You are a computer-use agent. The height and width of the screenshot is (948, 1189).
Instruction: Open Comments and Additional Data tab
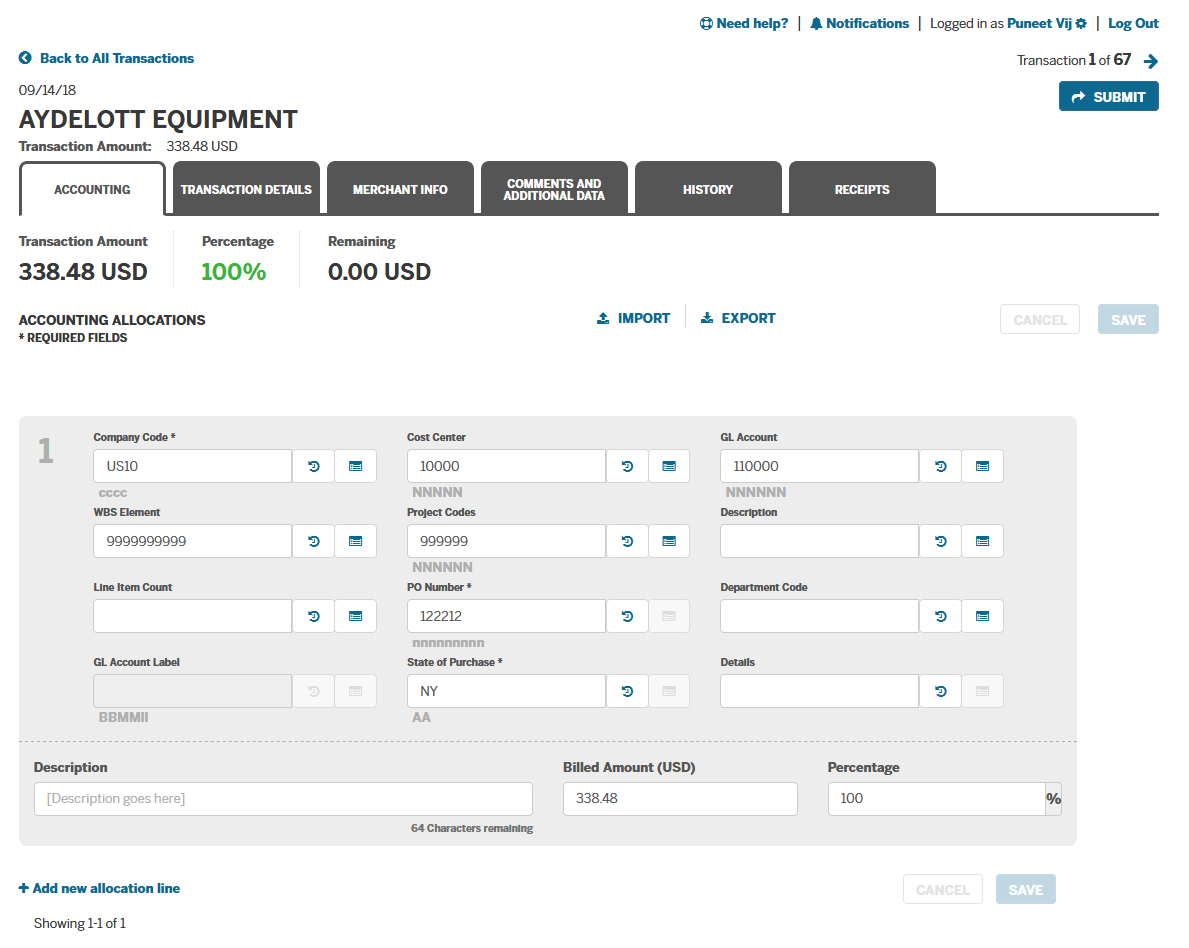point(554,189)
